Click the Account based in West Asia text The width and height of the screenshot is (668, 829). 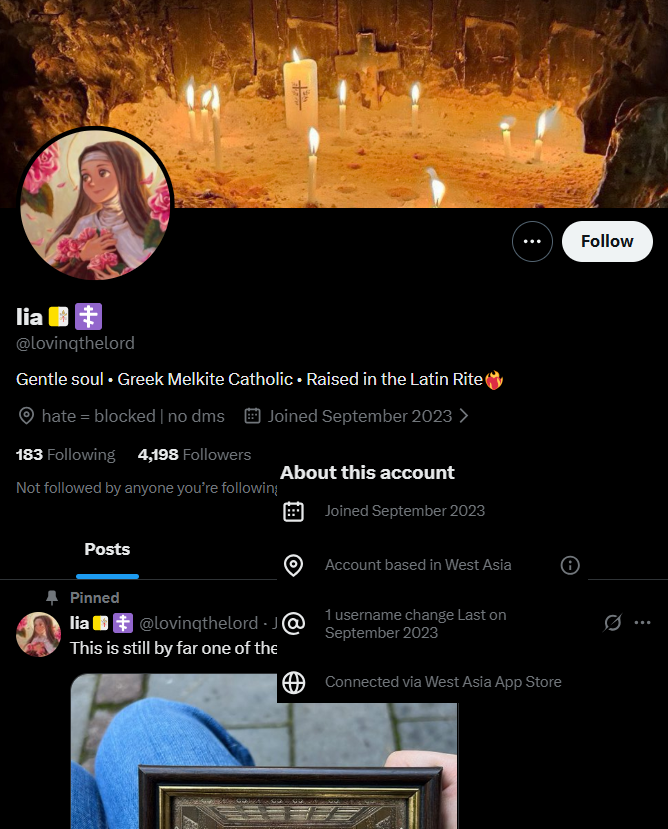coord(418,565)
